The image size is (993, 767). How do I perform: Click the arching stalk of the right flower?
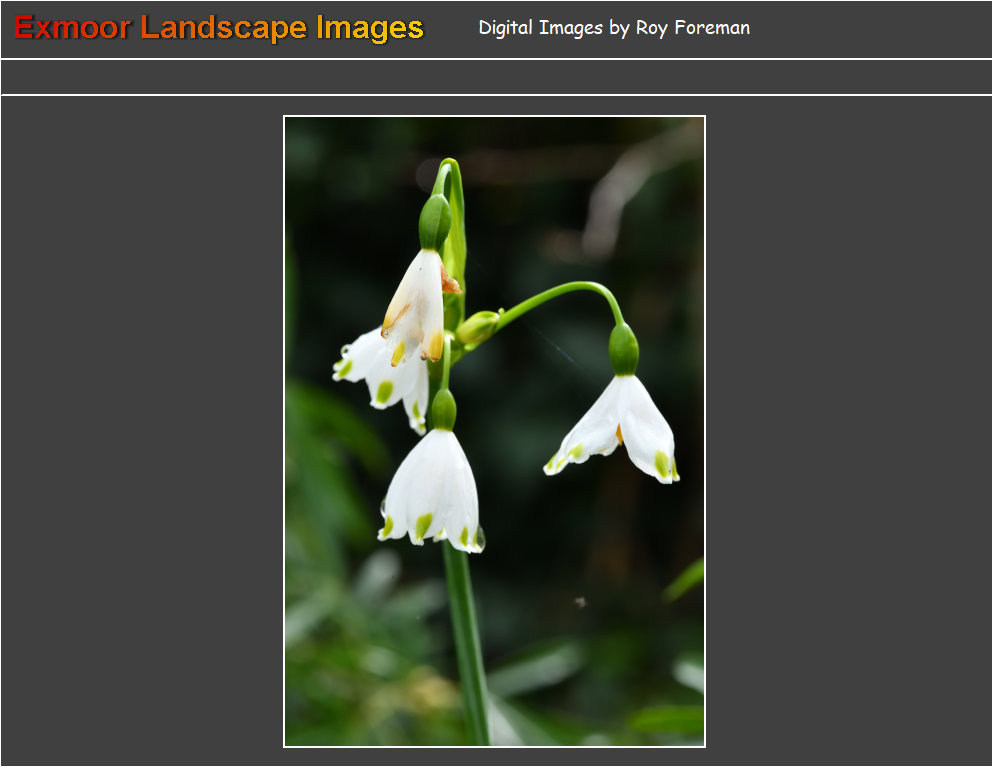coord(560,293)
